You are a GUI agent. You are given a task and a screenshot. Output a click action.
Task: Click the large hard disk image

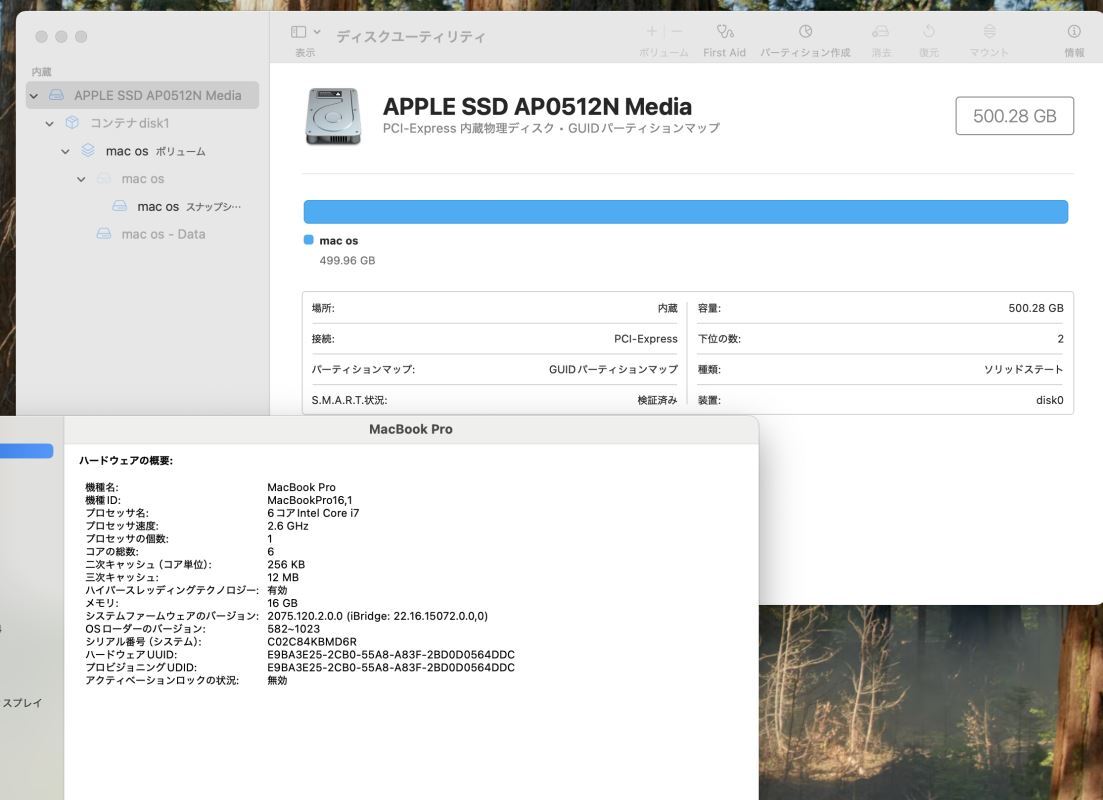(x=333, y=116)
